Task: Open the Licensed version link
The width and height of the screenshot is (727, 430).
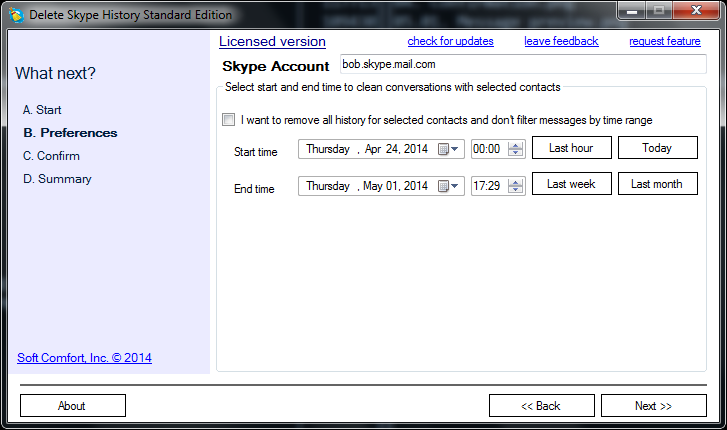Action: click(x=272, y=42)
